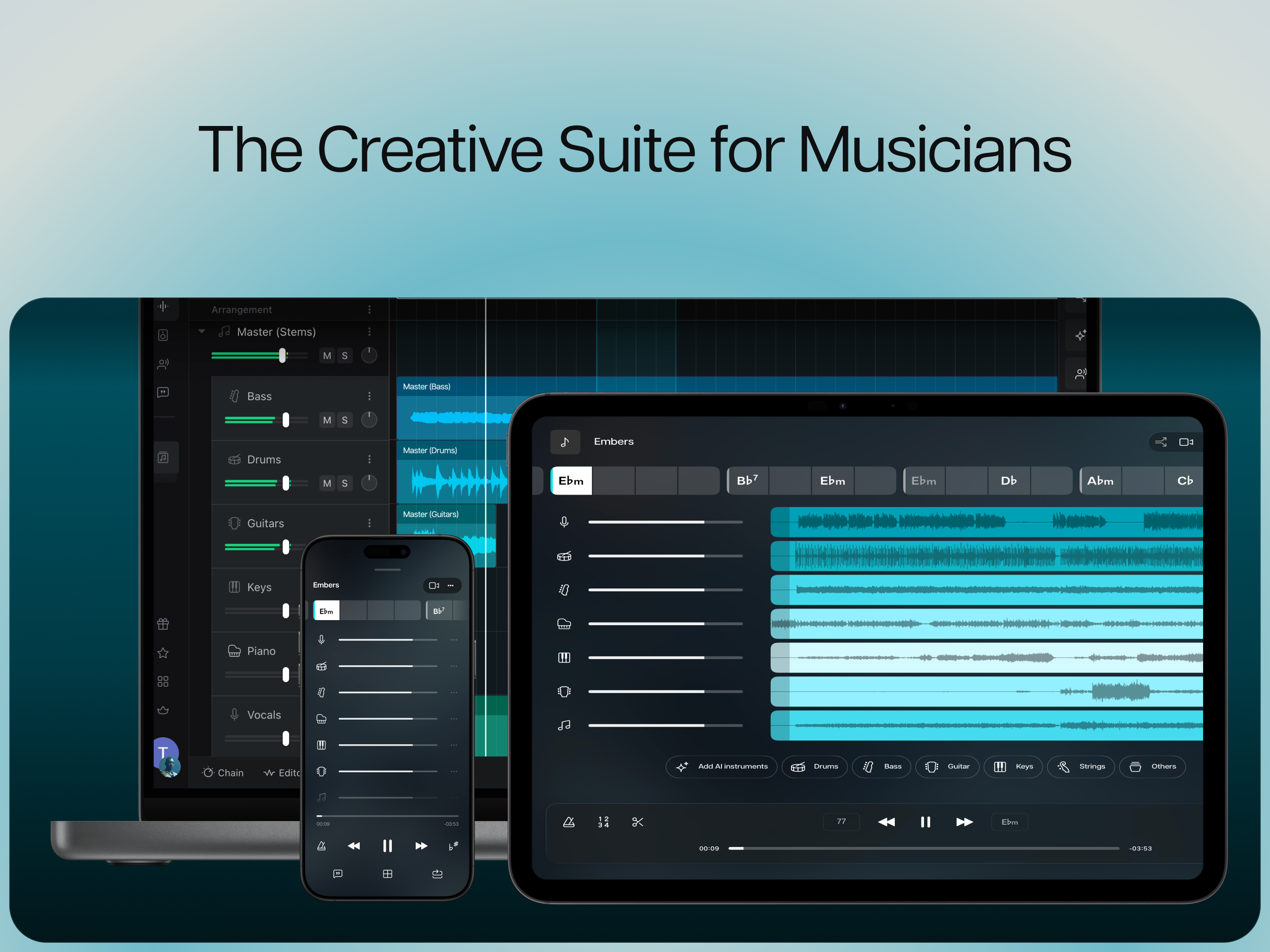The image size is (1270, 952).
Task: Click the metronome icon in tablet transport bar
Action: 569,822
